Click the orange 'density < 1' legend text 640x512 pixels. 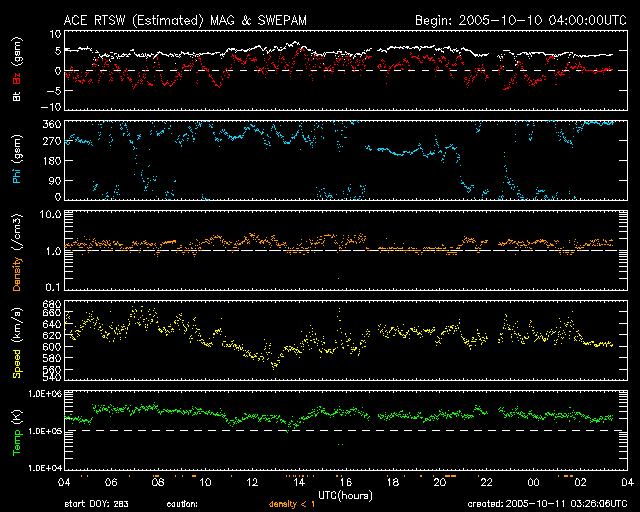(292, 504)
